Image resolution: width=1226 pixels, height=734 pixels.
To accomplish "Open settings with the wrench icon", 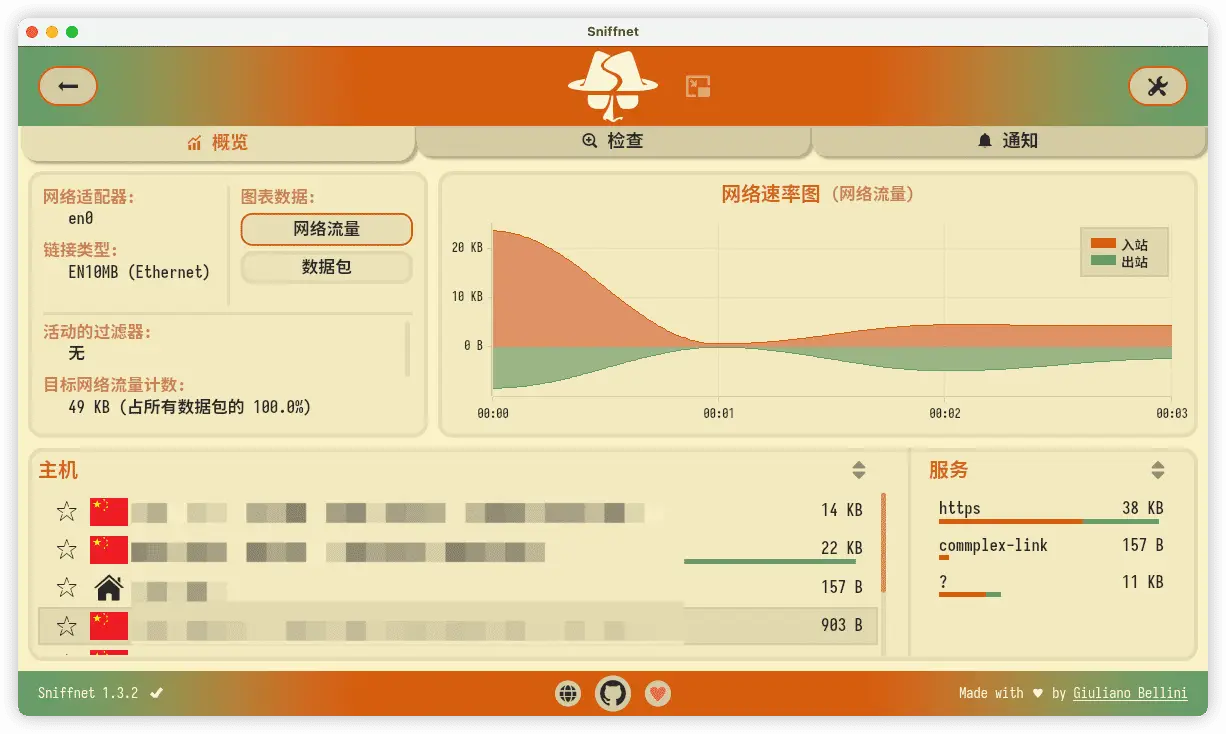I will [1157, 86].
